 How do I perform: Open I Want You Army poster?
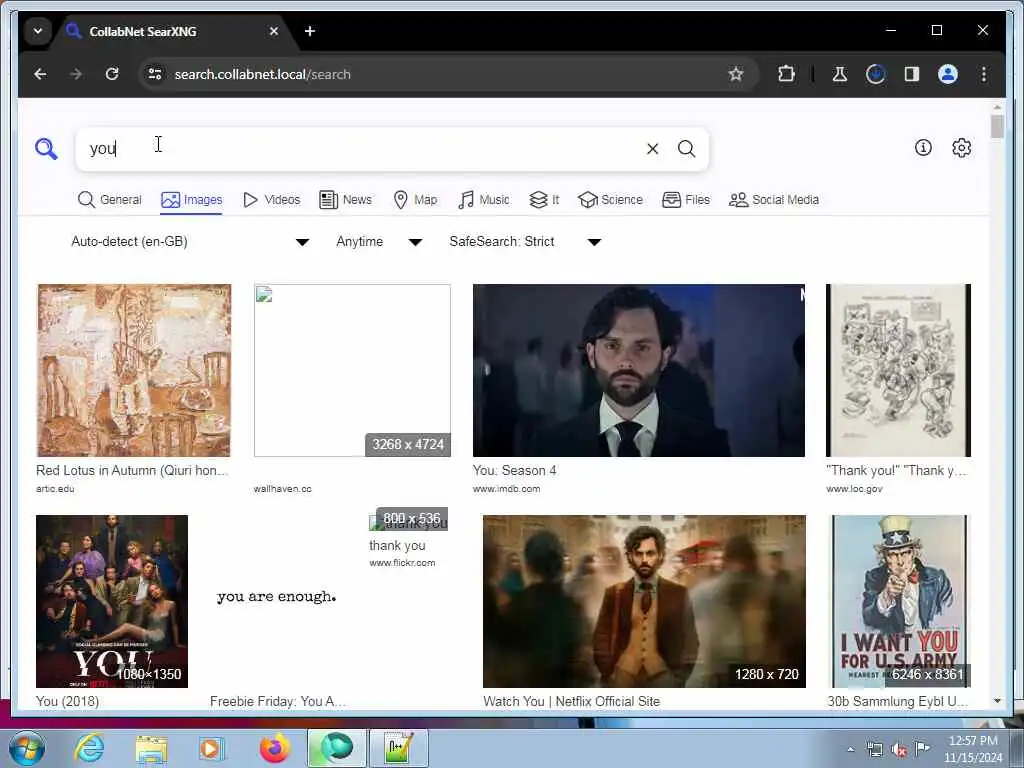coord(899,601)
